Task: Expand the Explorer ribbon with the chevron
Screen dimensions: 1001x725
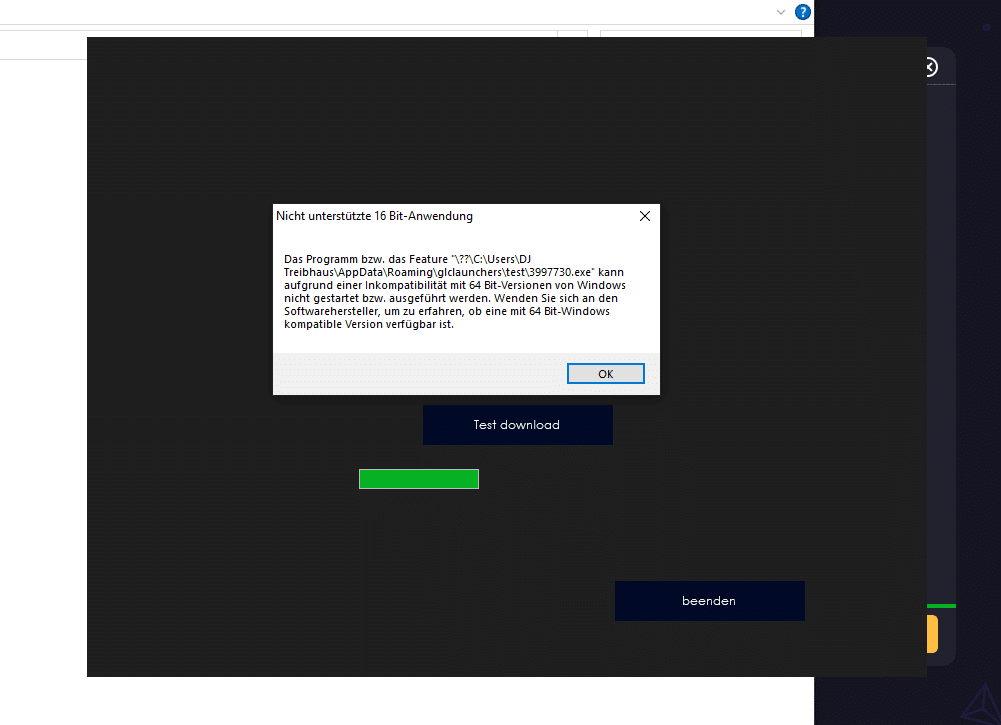Action: [781, 12]
